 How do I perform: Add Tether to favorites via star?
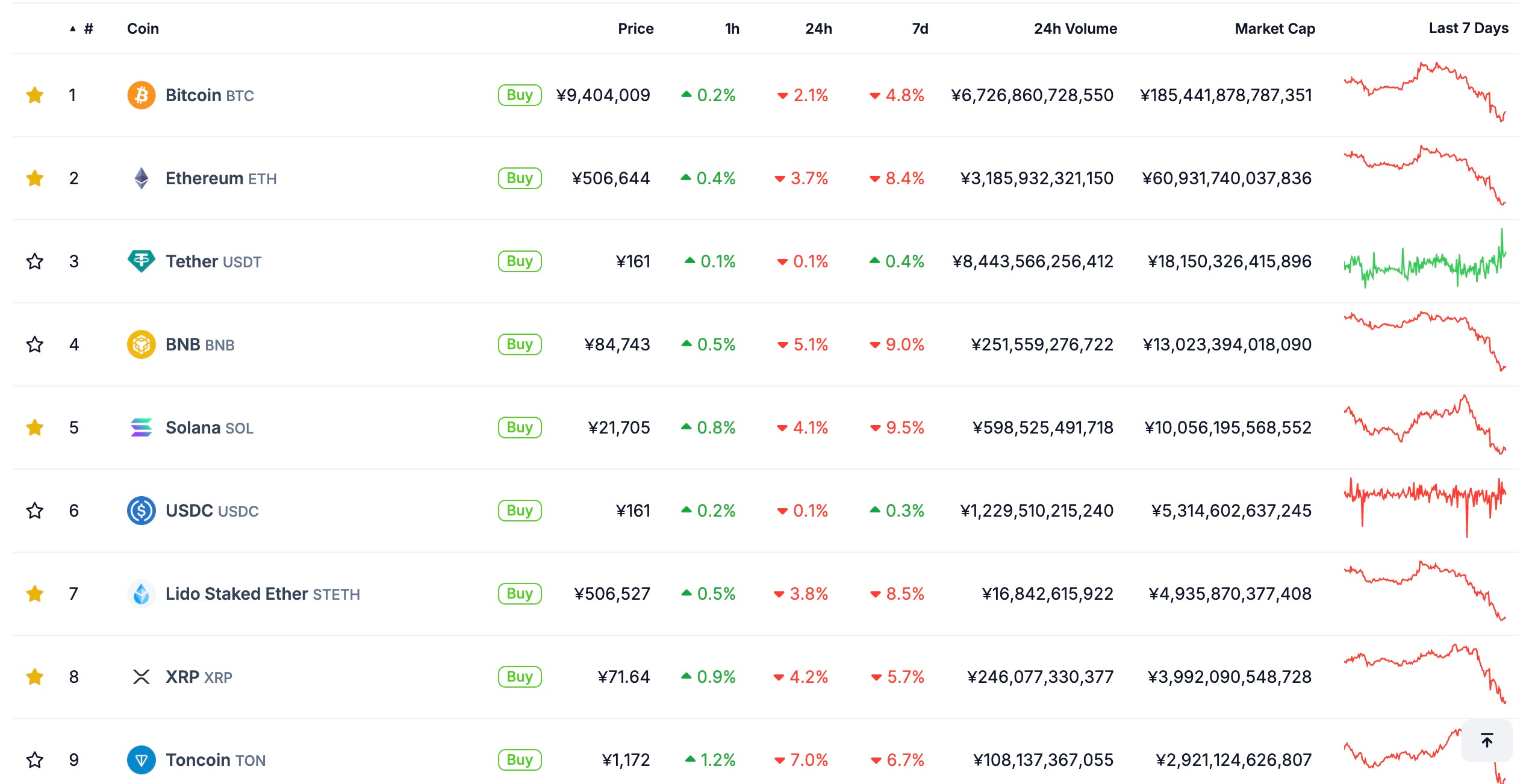[35, 261]
